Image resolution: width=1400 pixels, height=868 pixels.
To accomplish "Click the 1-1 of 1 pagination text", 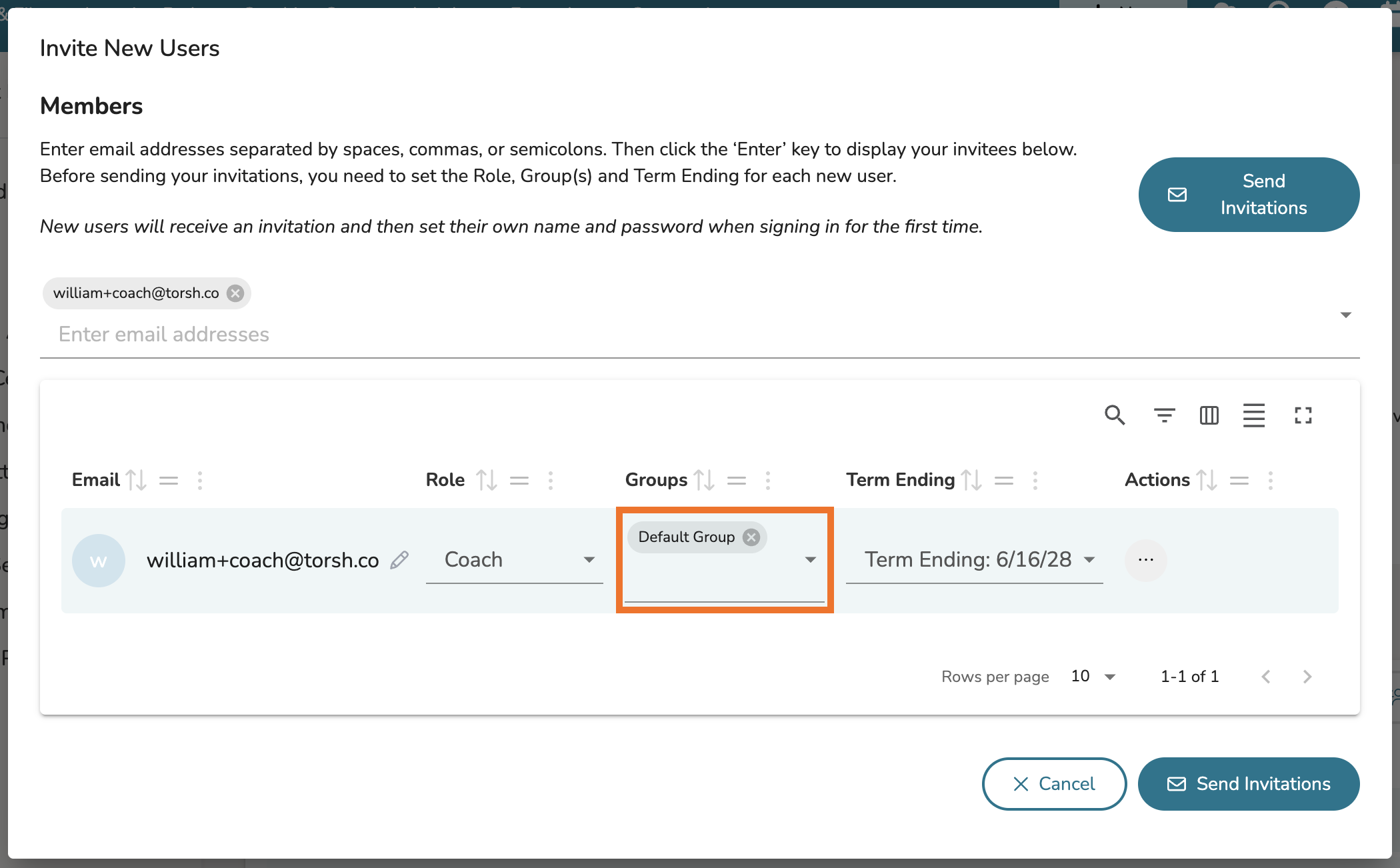I will click(x=1190, y=677).
